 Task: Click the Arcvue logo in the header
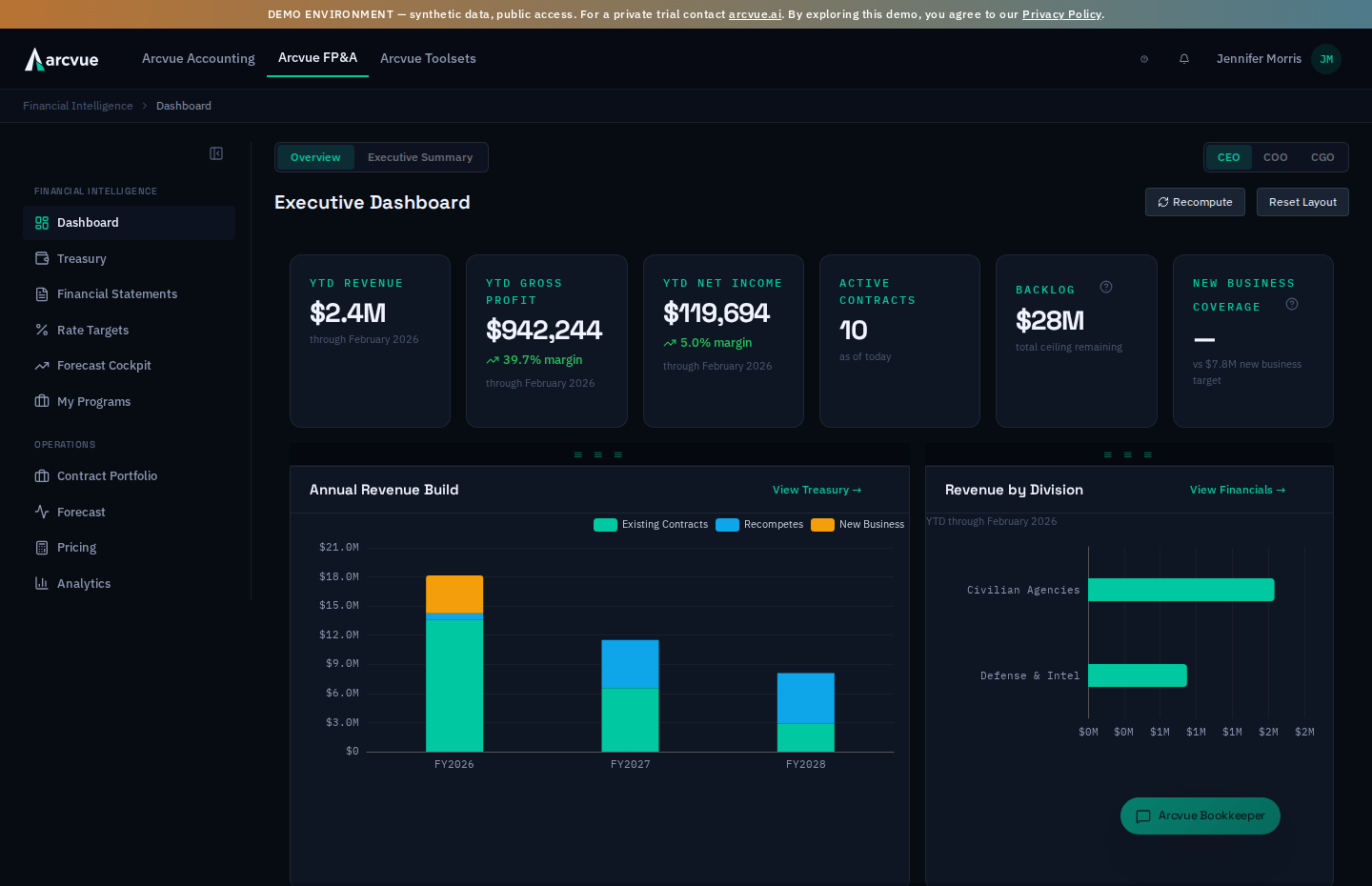point(62,59)
